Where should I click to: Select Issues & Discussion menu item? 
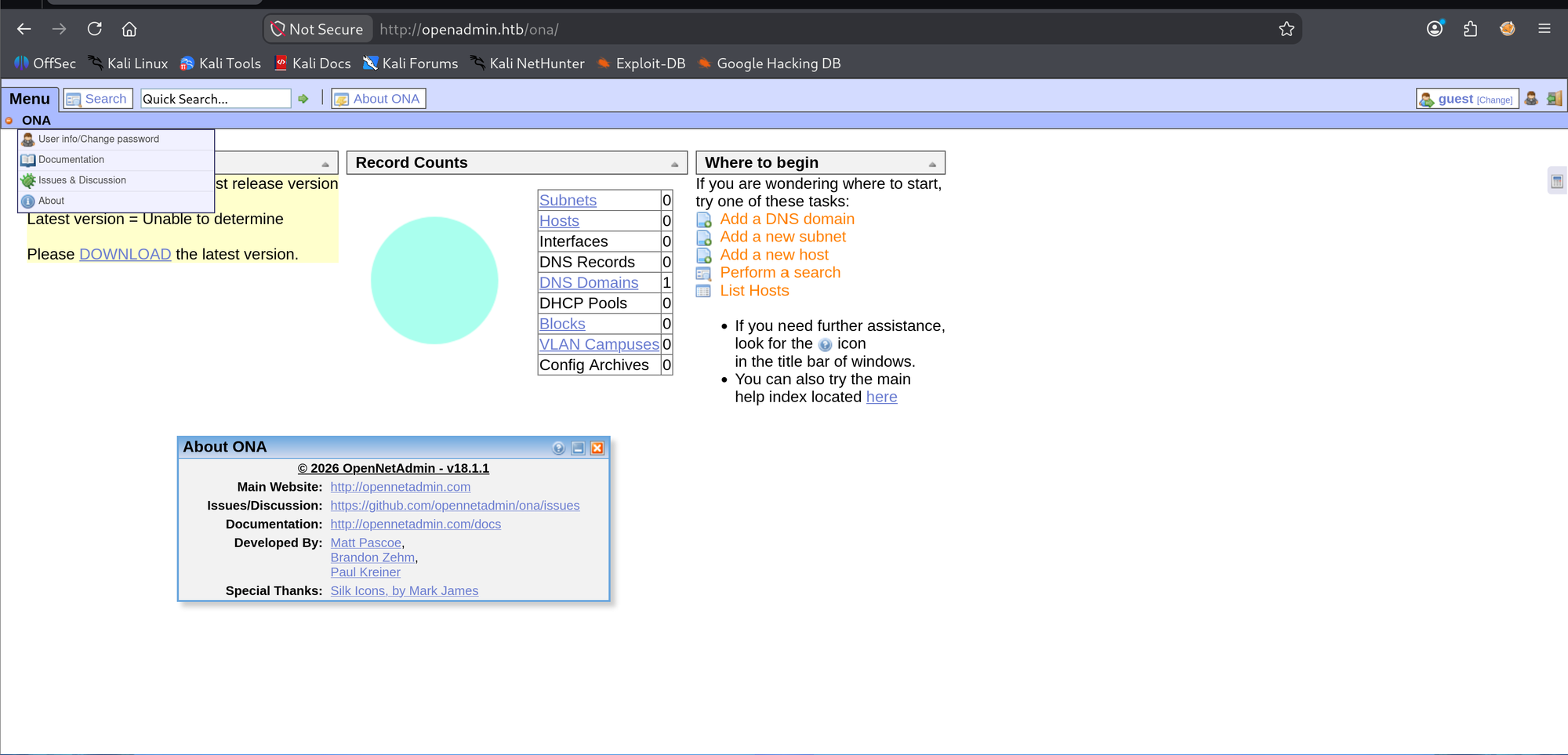116,180
